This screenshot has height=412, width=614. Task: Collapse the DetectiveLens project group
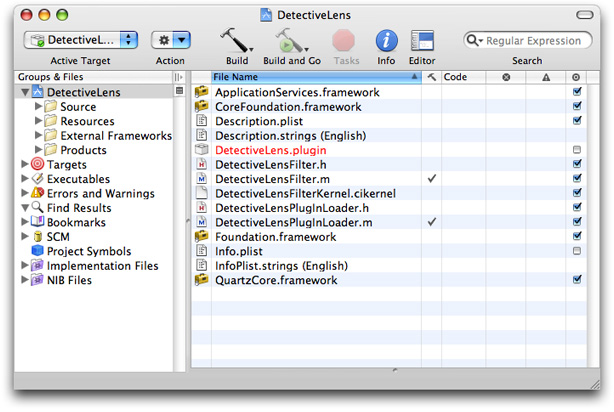tap(25, 92)
